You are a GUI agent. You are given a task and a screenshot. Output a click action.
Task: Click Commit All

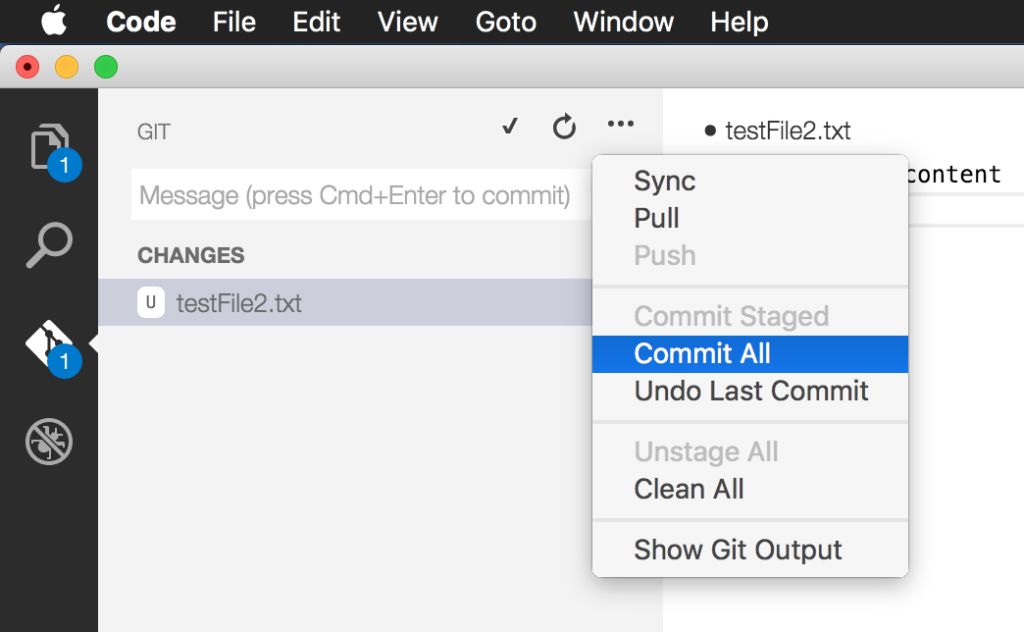coord(701,353)
